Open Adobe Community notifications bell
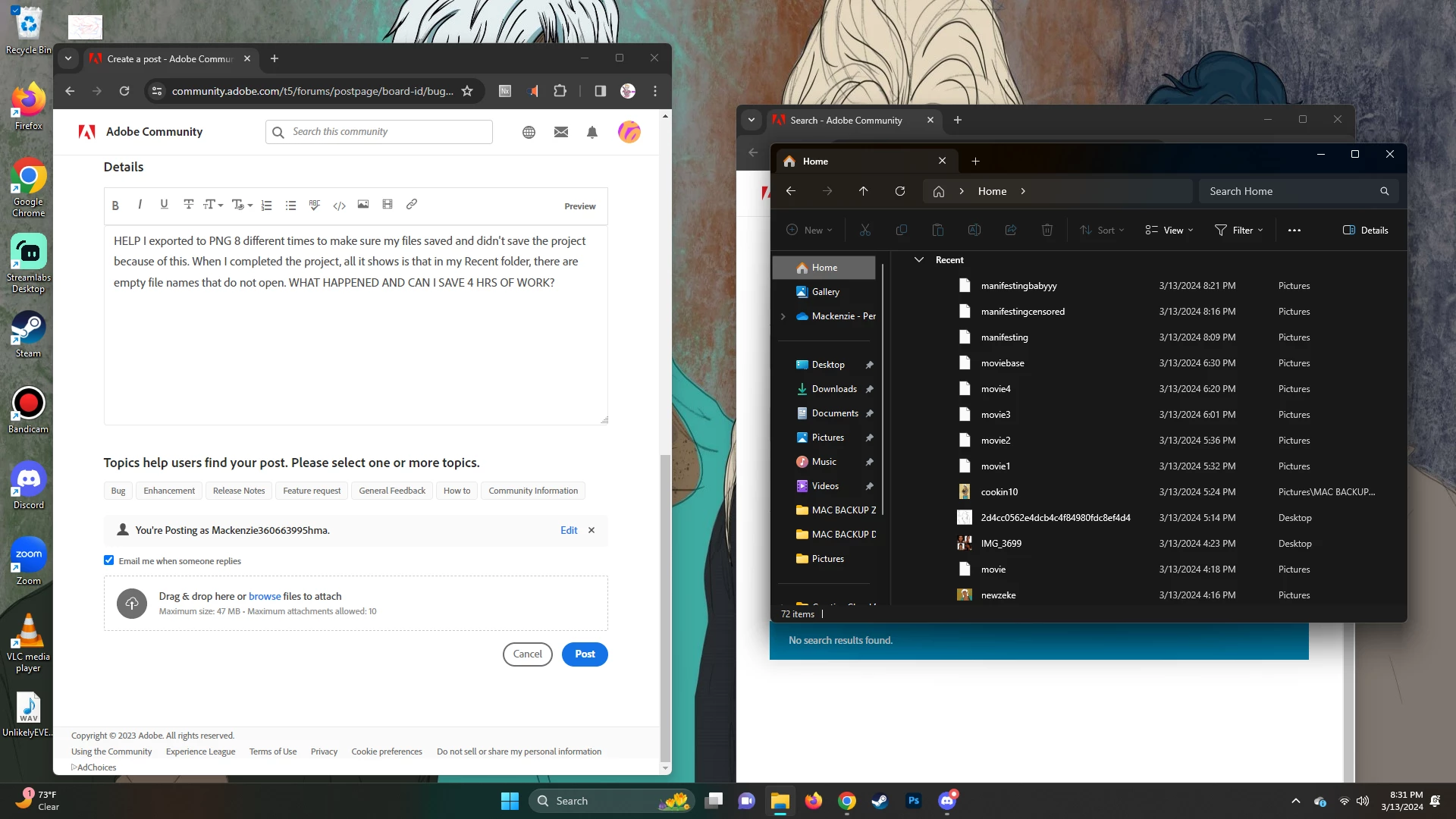The image size is (1456, 819). [x=592, y=132]
